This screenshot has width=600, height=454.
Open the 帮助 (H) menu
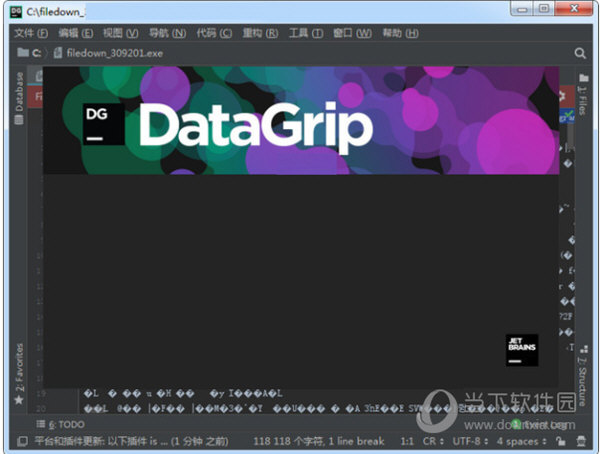coord(400,33)
